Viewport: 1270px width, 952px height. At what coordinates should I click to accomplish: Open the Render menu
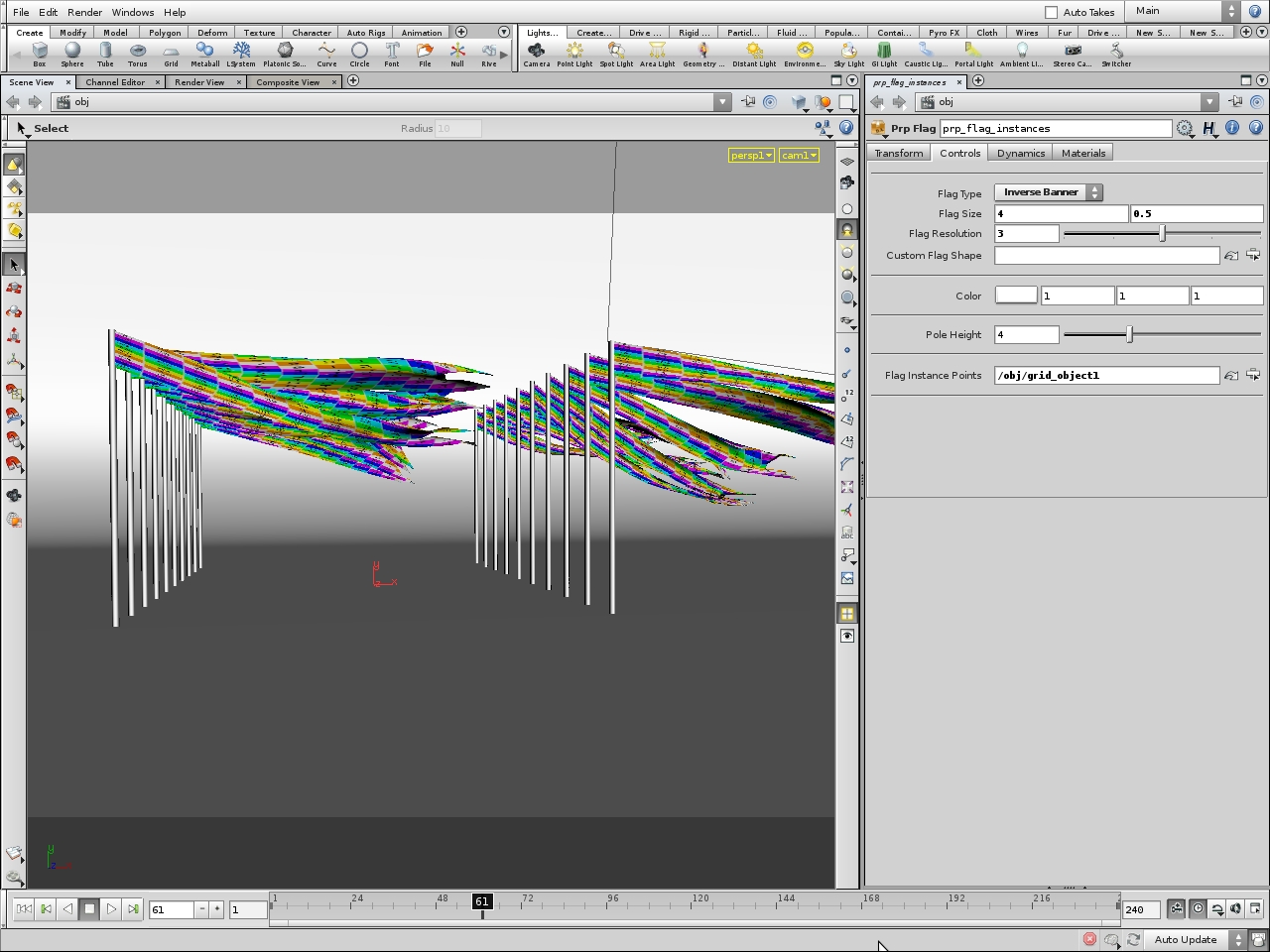coord(84,12)
